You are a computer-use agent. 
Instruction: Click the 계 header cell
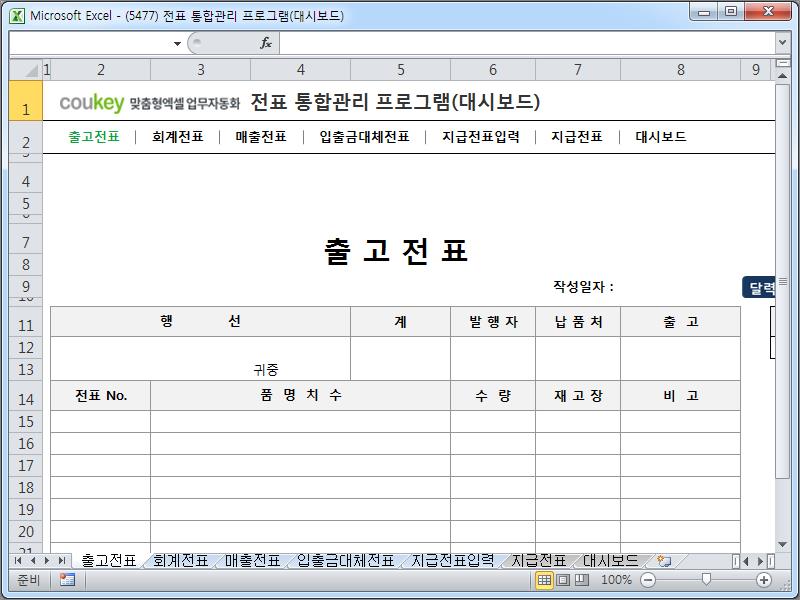tap(401, 321)
